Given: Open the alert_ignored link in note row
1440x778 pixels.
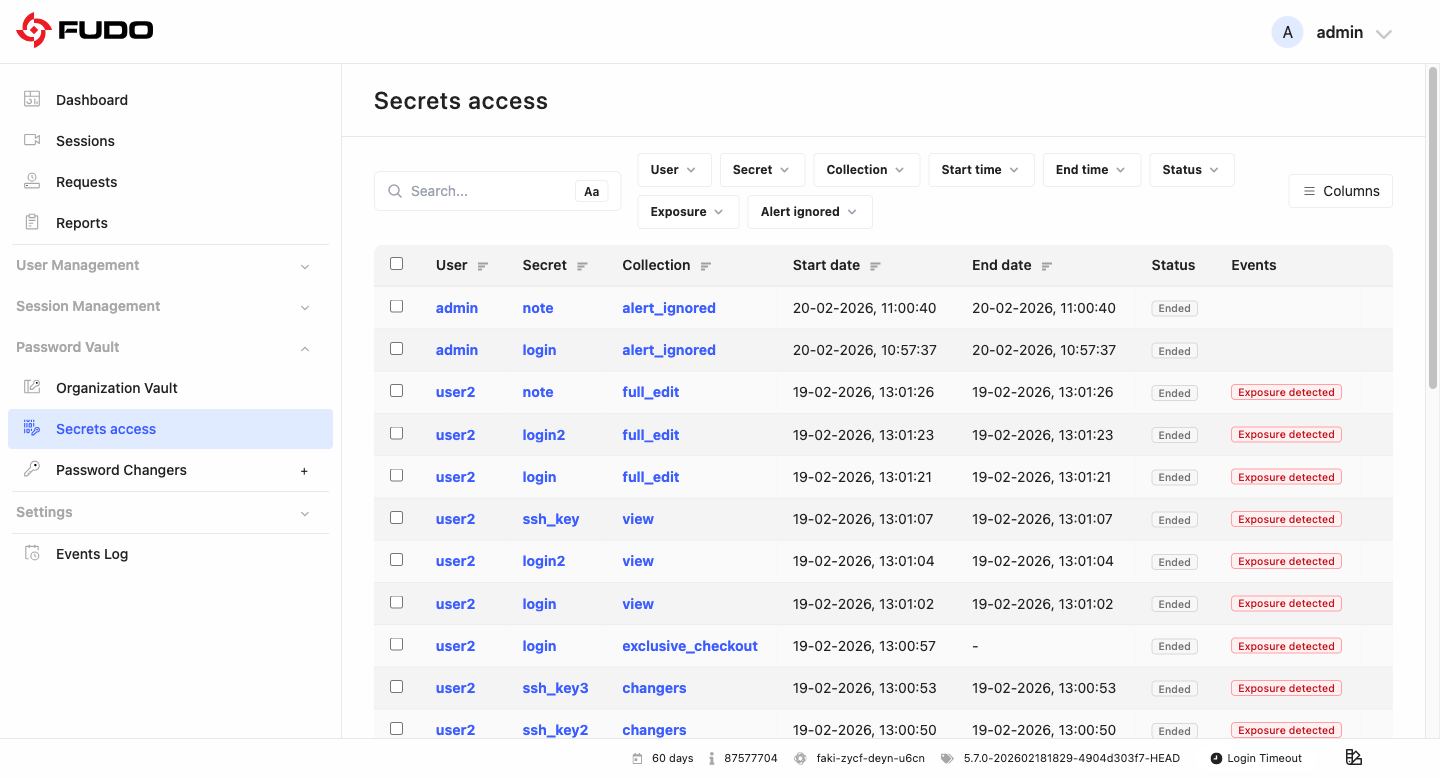Looking at the screenshot, I should 669,308.
